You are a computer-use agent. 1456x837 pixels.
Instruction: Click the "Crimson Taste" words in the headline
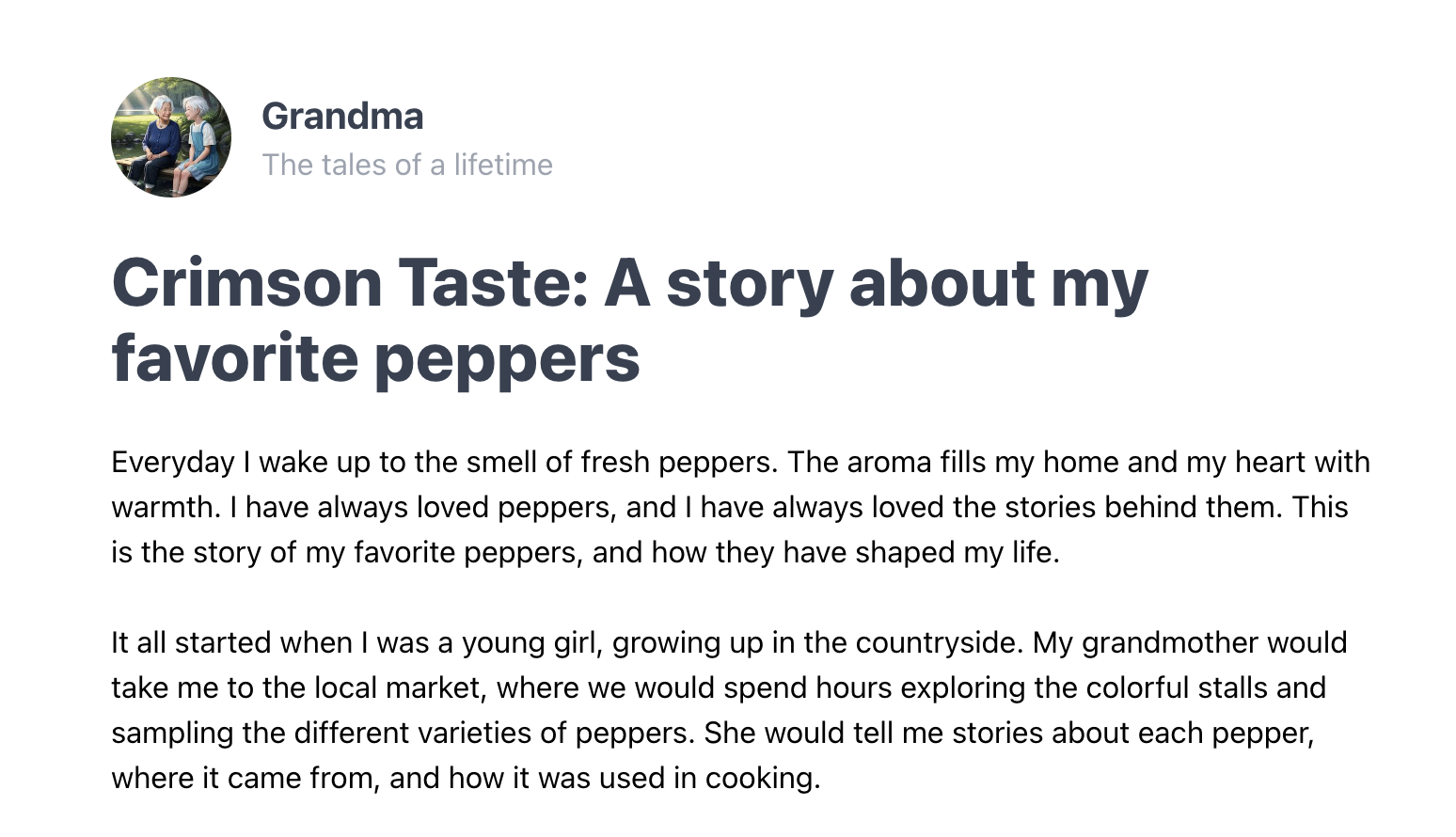coord(350,282)
